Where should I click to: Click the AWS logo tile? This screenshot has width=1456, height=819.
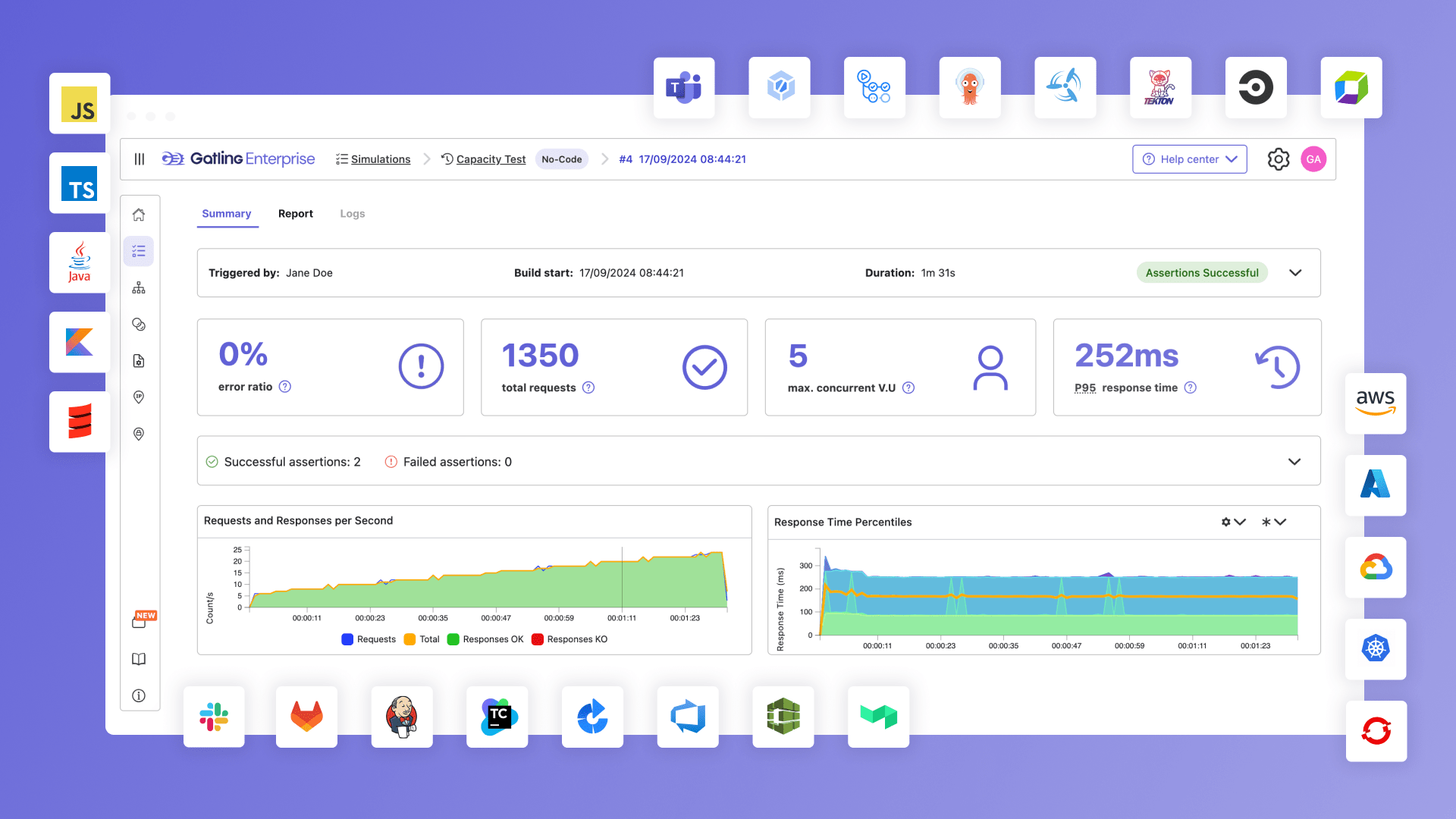click(x=1376, y=403)
